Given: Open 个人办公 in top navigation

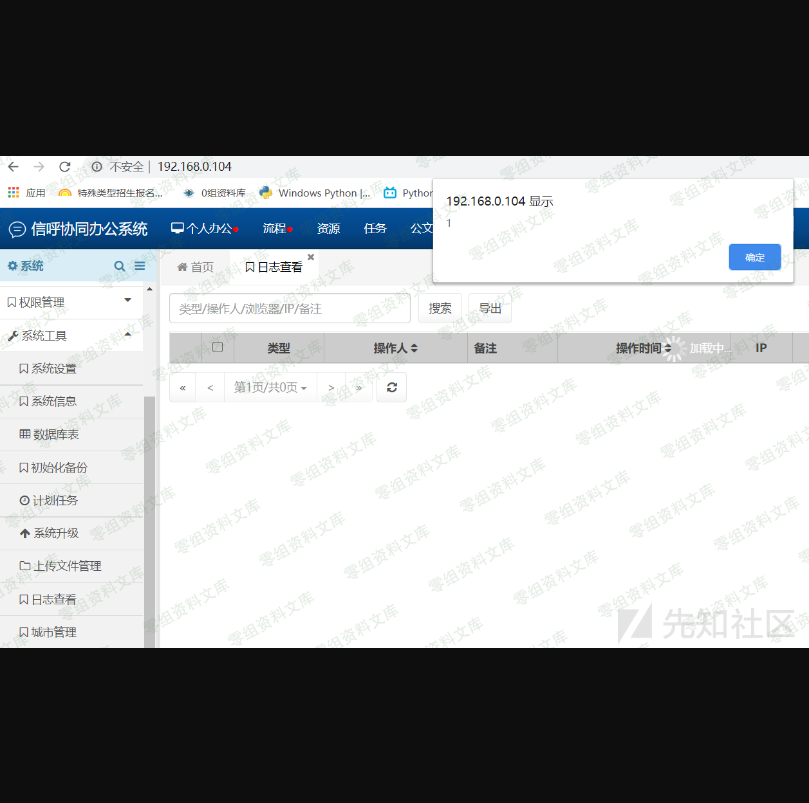Looking at the screenshot, I should (x=204, y=229).
